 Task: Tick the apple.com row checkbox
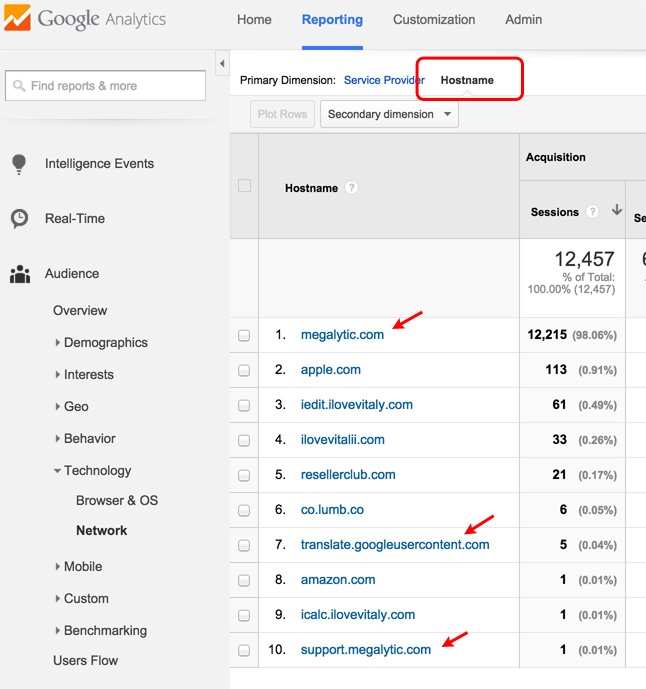[x=244, y=370]
